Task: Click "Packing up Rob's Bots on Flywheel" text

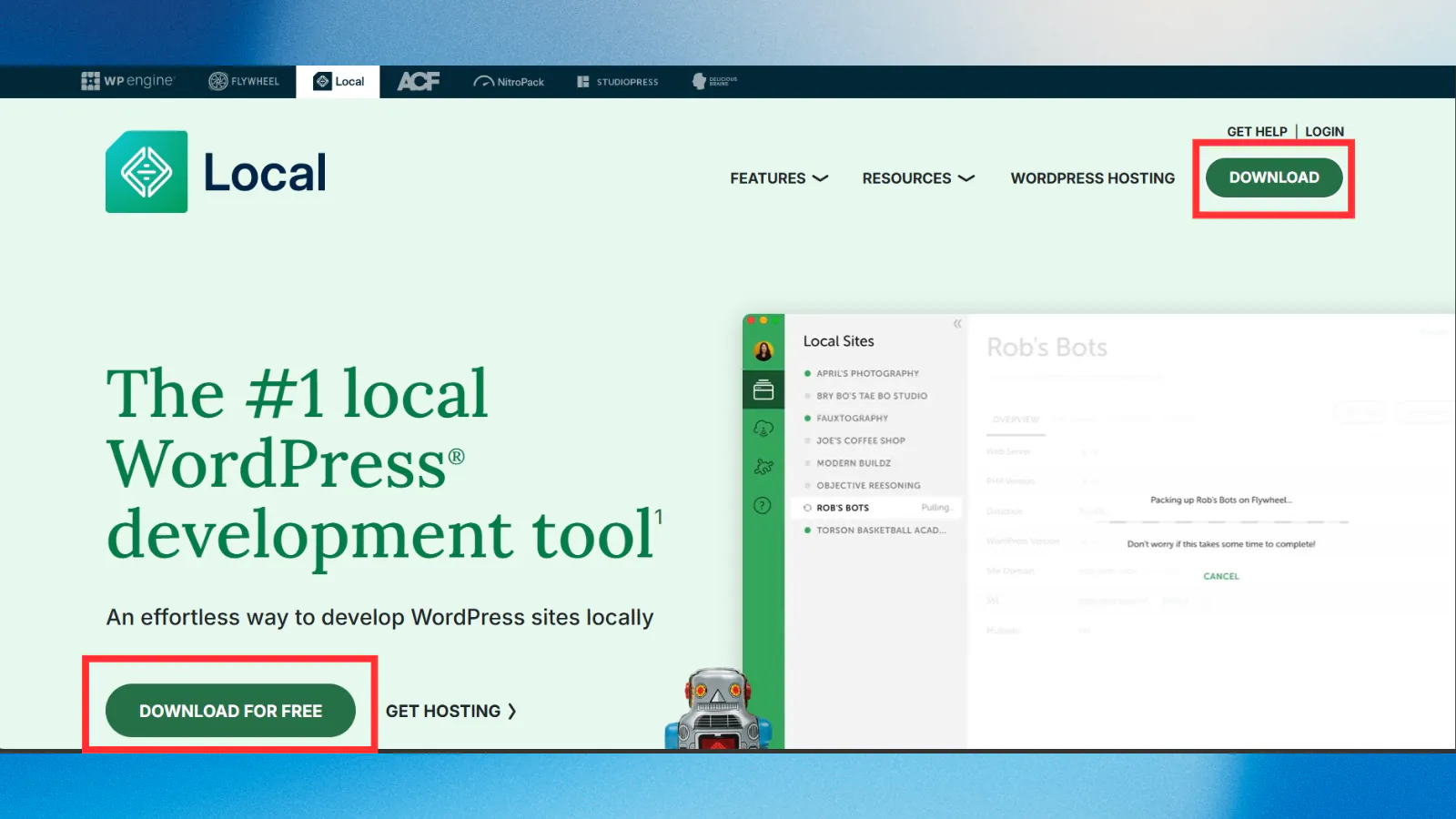Action: [x=1220, y=500]
